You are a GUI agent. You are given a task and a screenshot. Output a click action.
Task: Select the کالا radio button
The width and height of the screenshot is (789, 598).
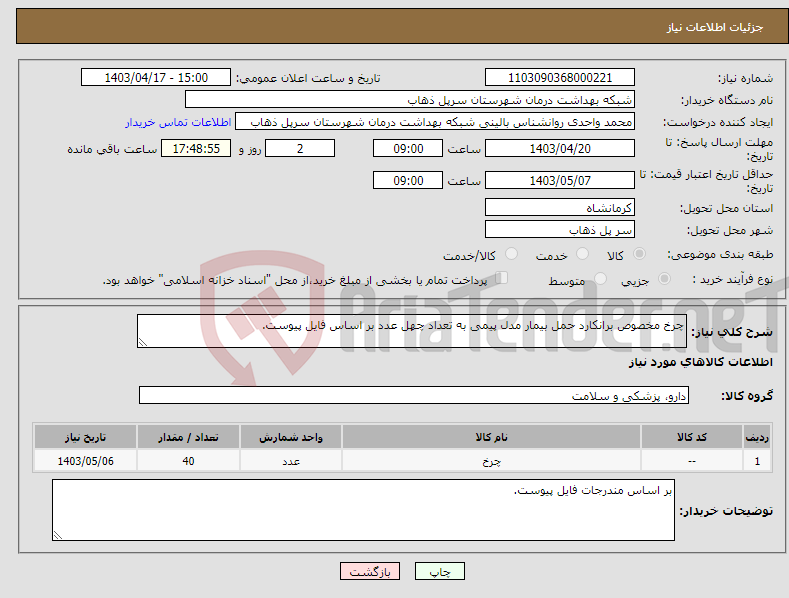click(640, 254)
